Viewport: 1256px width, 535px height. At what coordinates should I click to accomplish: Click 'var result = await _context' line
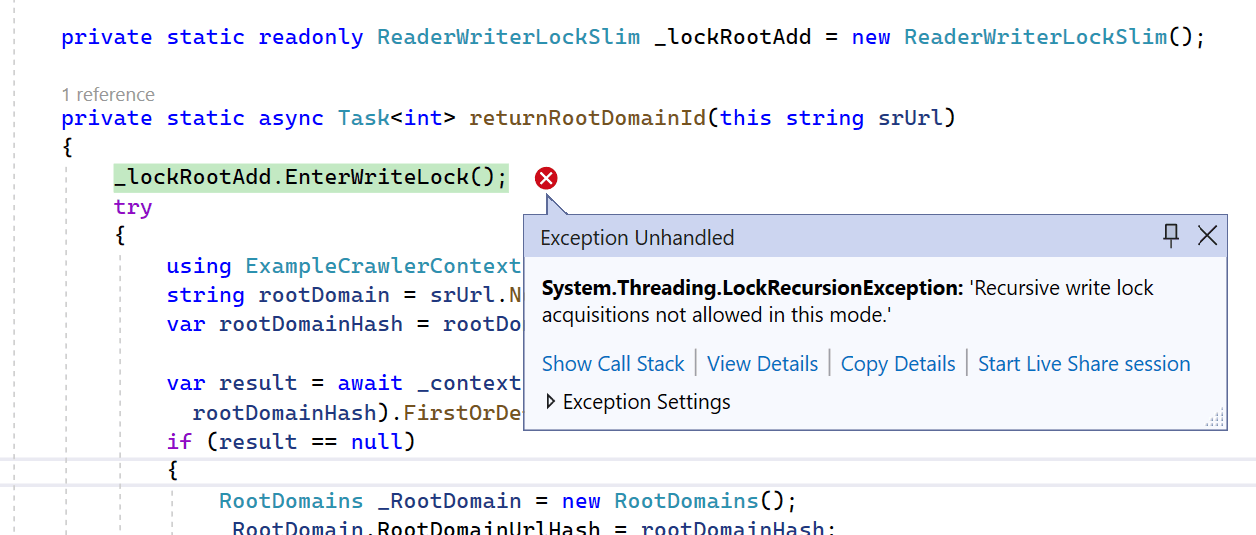click(344, 383)
